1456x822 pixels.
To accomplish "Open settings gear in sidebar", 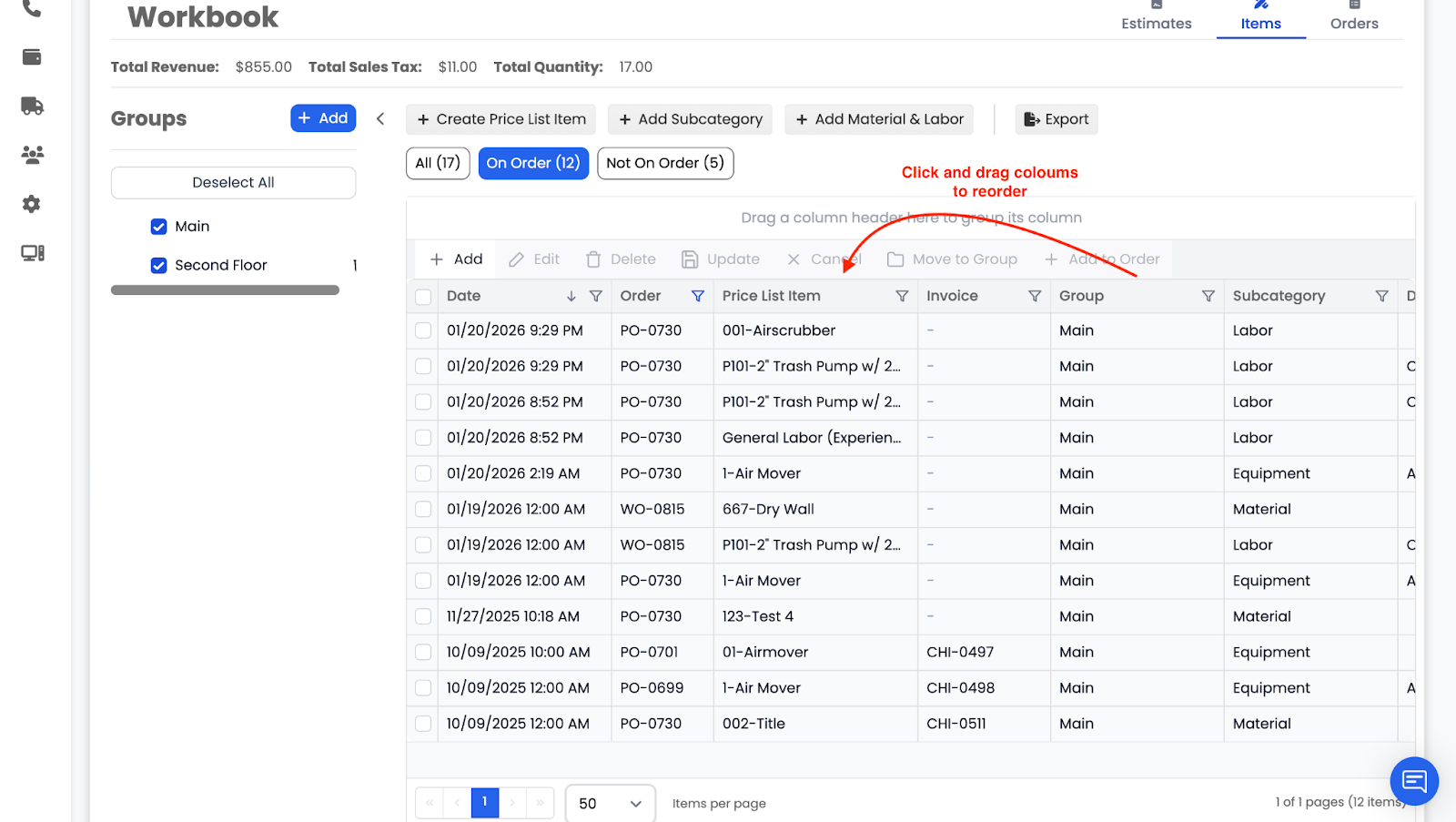I will click(32, 204).
